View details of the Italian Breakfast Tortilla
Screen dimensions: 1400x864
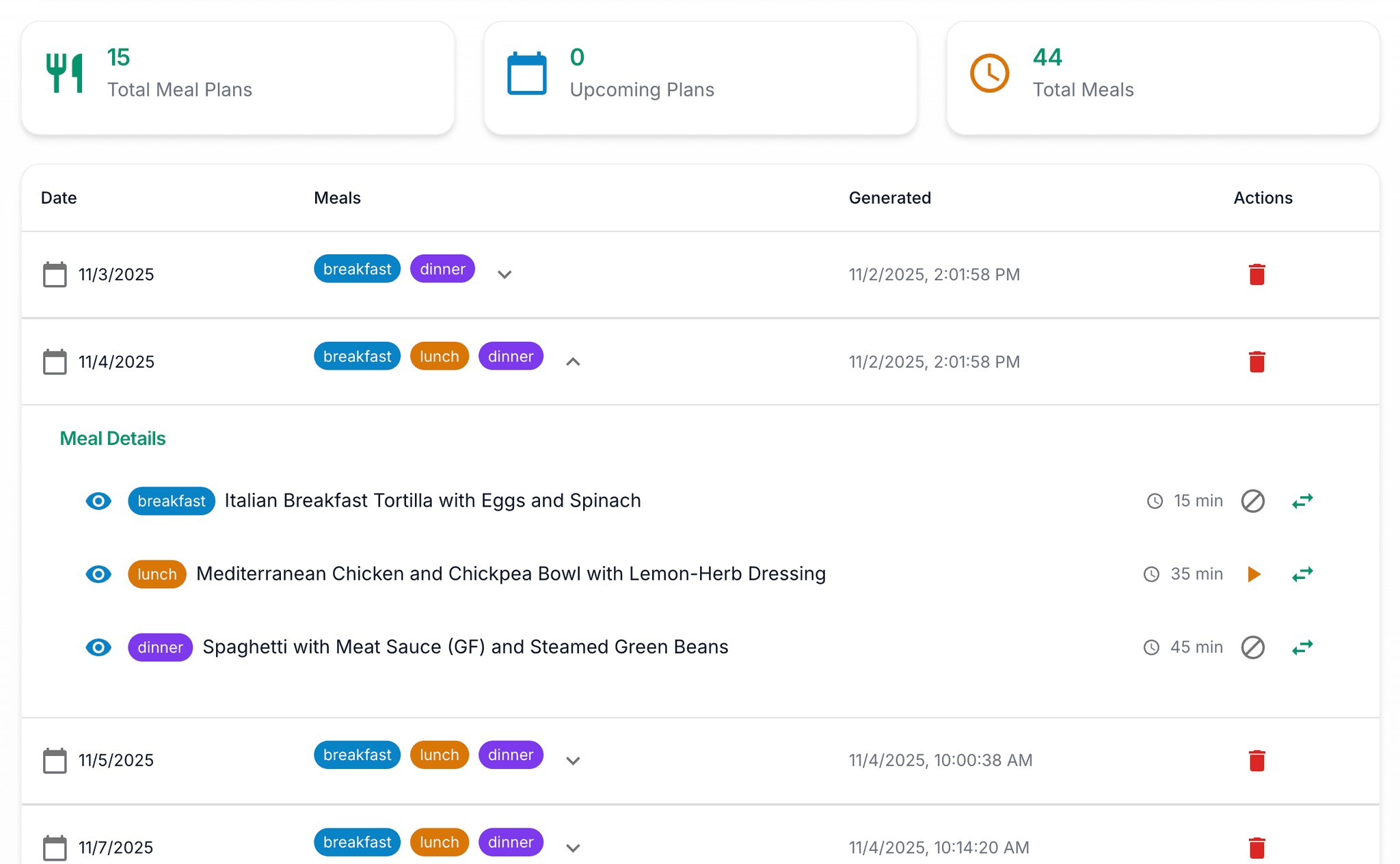pyautogui.click(x=98, y=500)
